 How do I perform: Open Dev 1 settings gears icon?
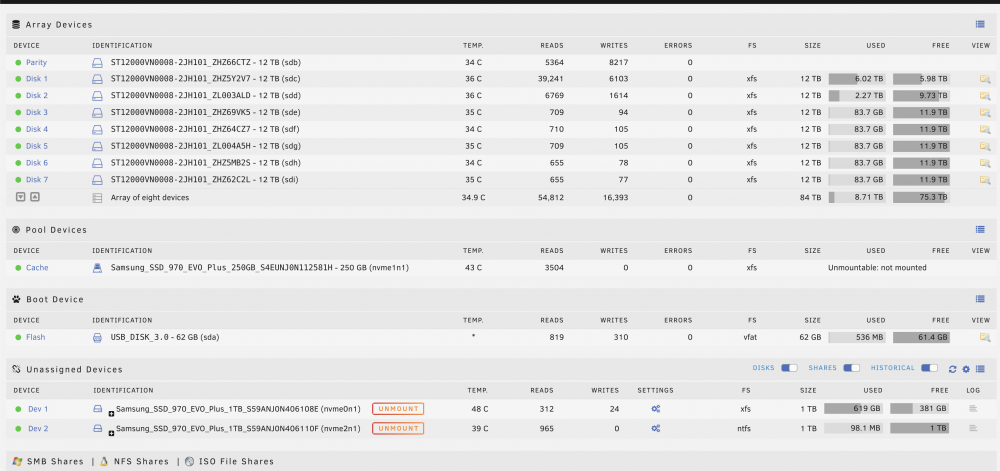click(655, 409)
